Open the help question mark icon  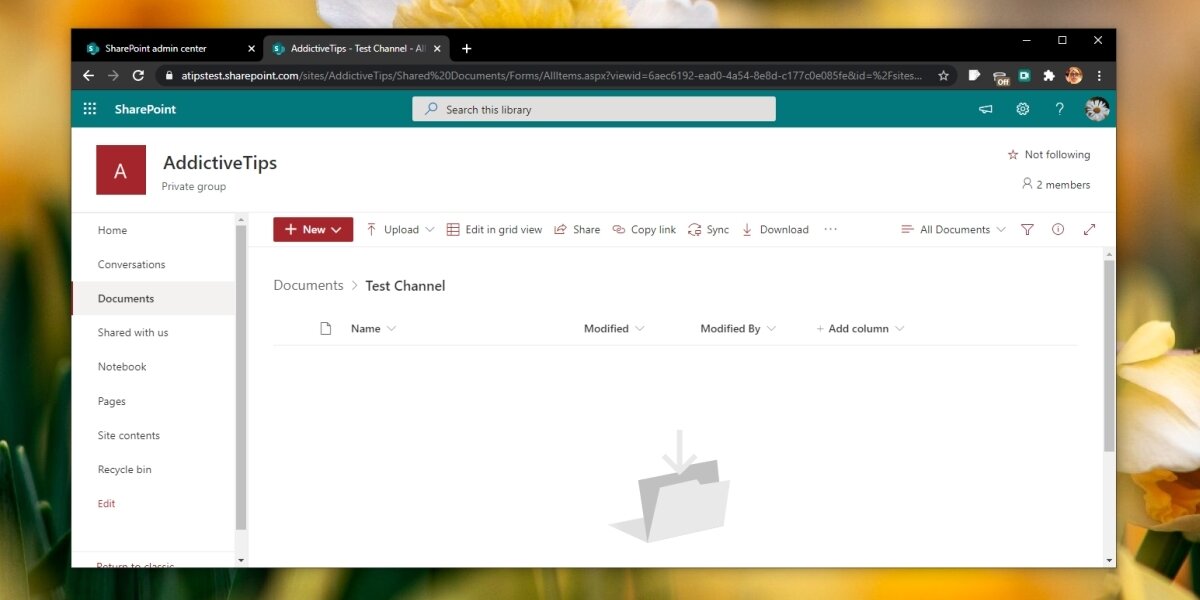pos(1060,109)
